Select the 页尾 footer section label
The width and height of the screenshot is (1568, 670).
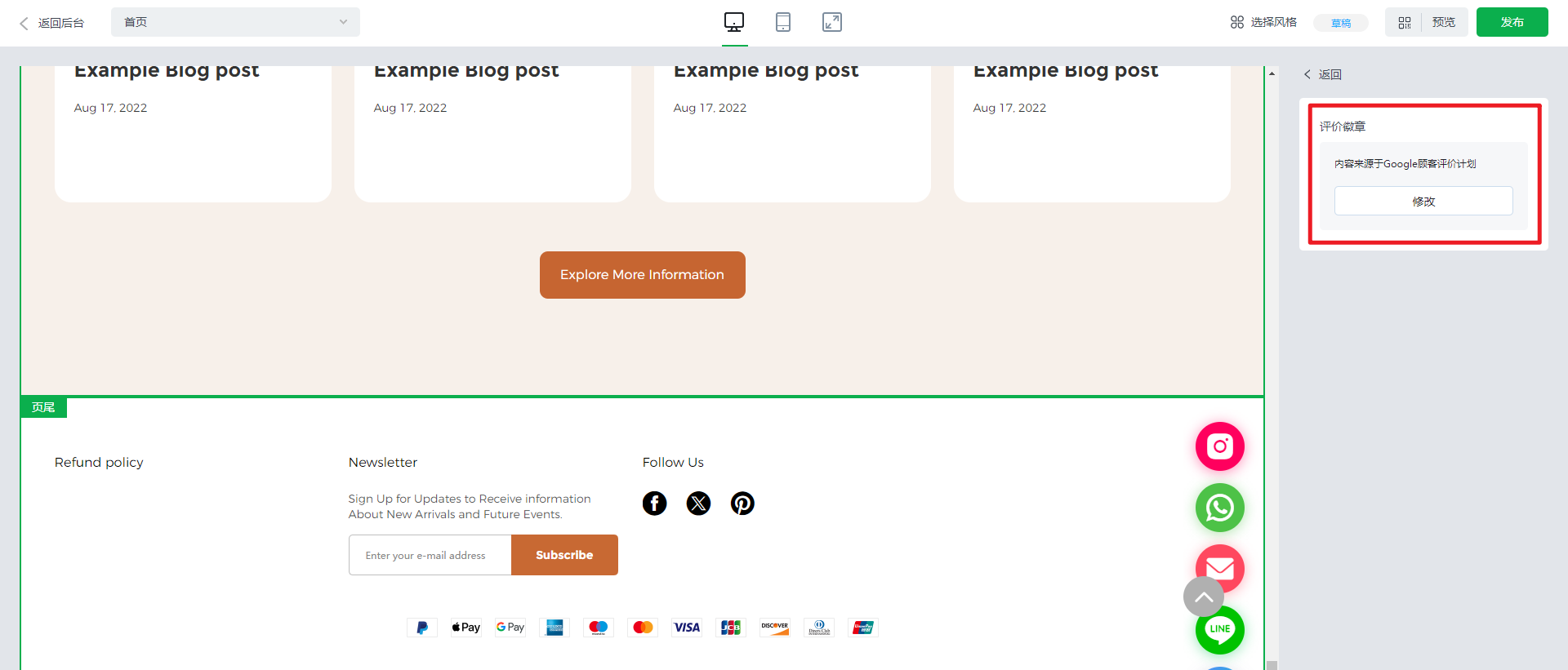pos(43,407)
